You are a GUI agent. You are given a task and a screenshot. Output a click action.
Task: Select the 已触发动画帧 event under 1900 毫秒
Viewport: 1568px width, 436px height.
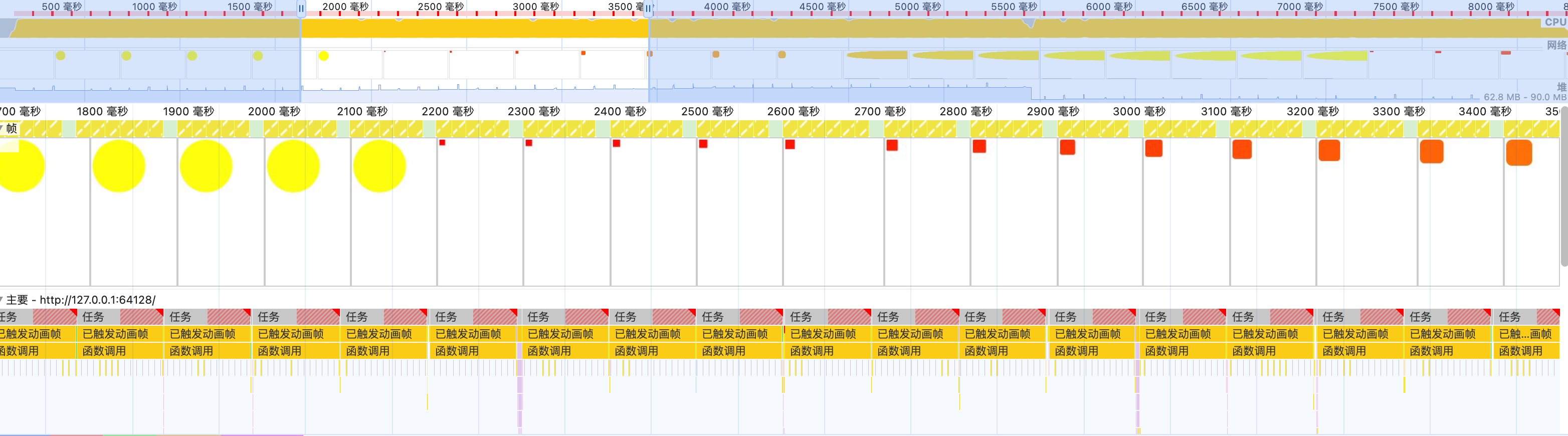[208, 334]
